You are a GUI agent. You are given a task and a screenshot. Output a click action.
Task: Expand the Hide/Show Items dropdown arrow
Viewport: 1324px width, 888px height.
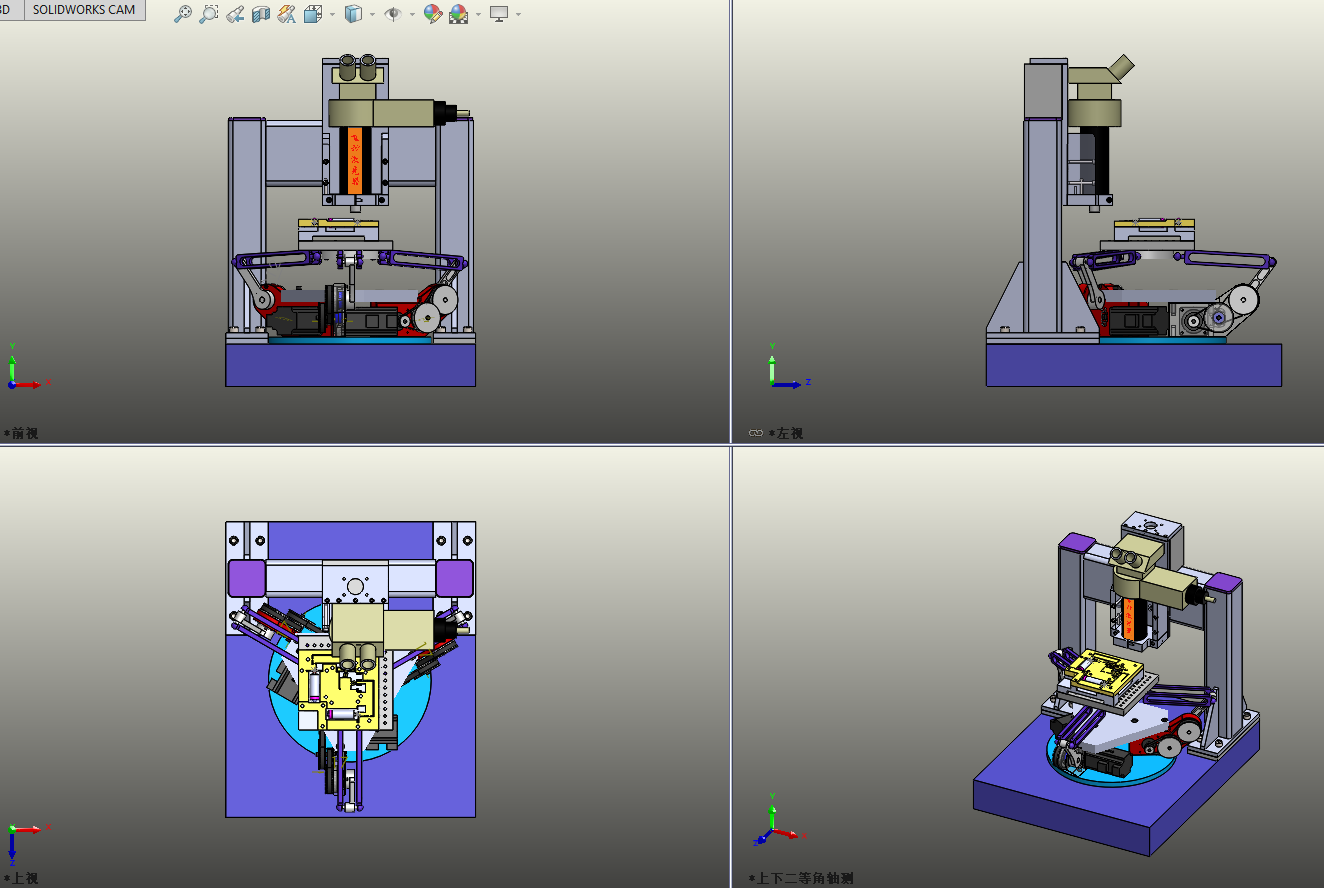[412, 15]
